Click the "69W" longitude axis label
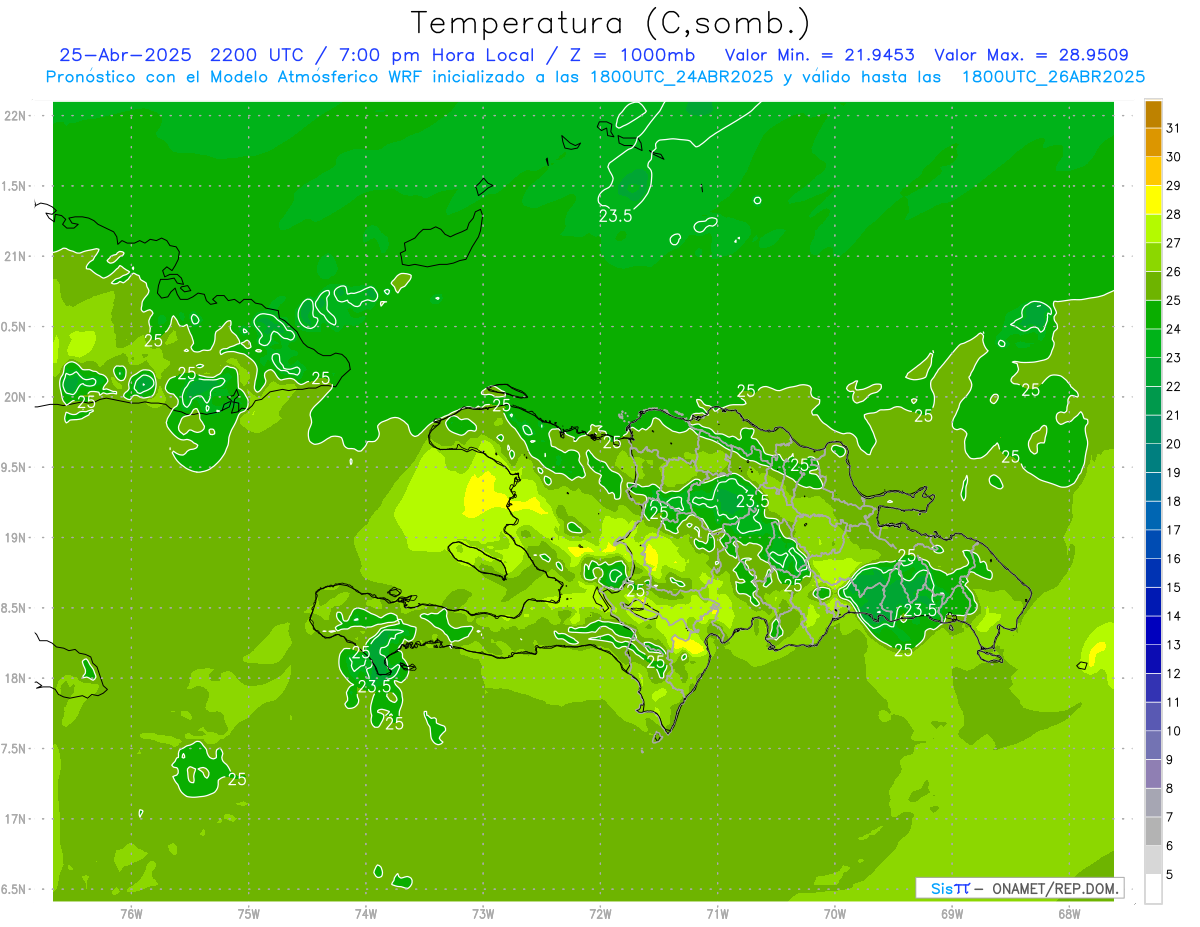Image resolution: width=1200 pixels, height=927 pixels. tap(952, 913)
